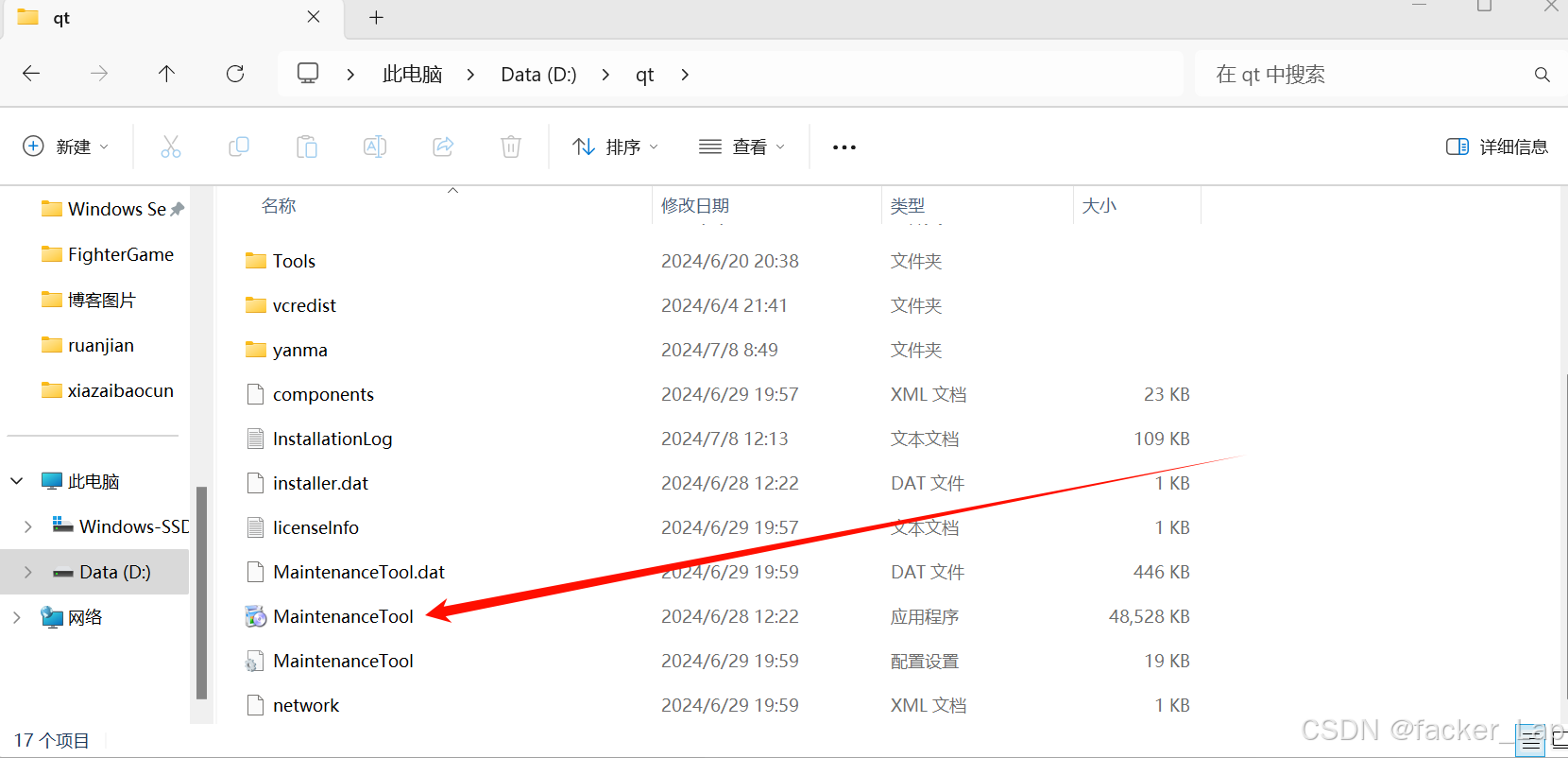Open the three-dots more options menu

click(844, 147)
